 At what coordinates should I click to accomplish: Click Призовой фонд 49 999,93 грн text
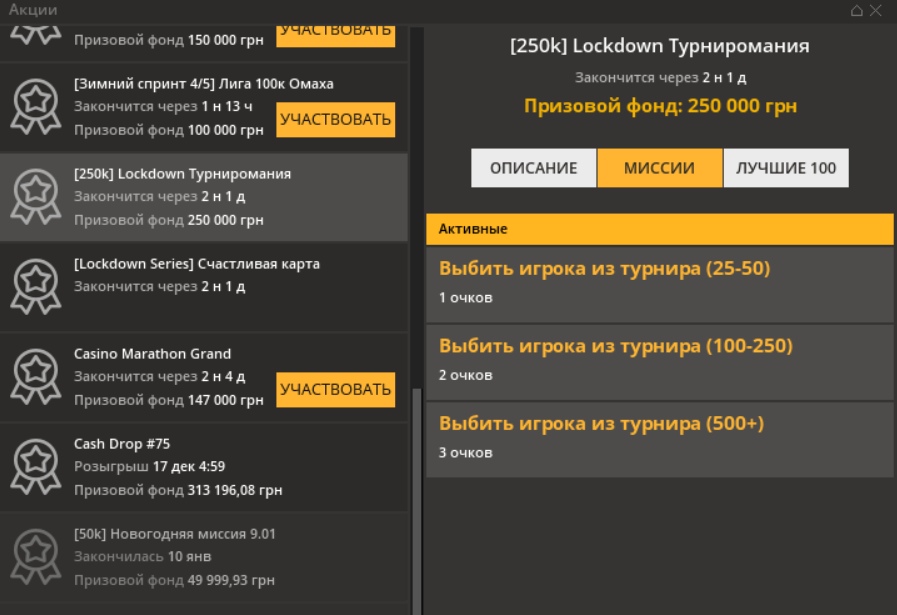click(x=174, y=580)
